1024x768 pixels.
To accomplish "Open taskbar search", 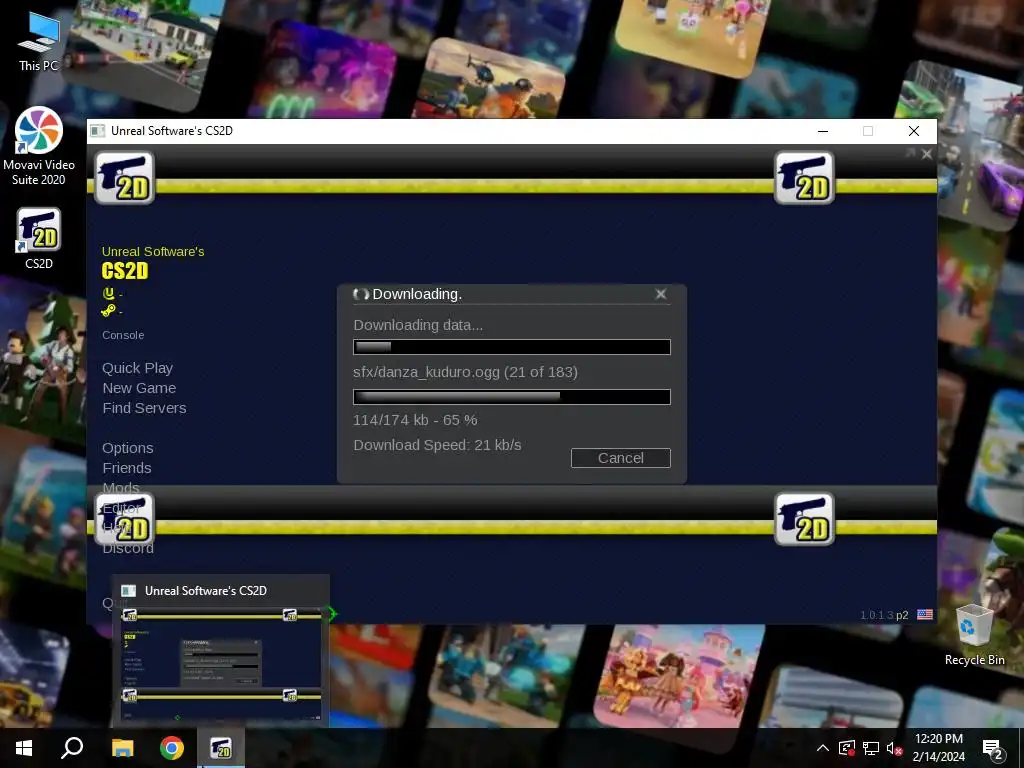I will (x=72, y=748).
